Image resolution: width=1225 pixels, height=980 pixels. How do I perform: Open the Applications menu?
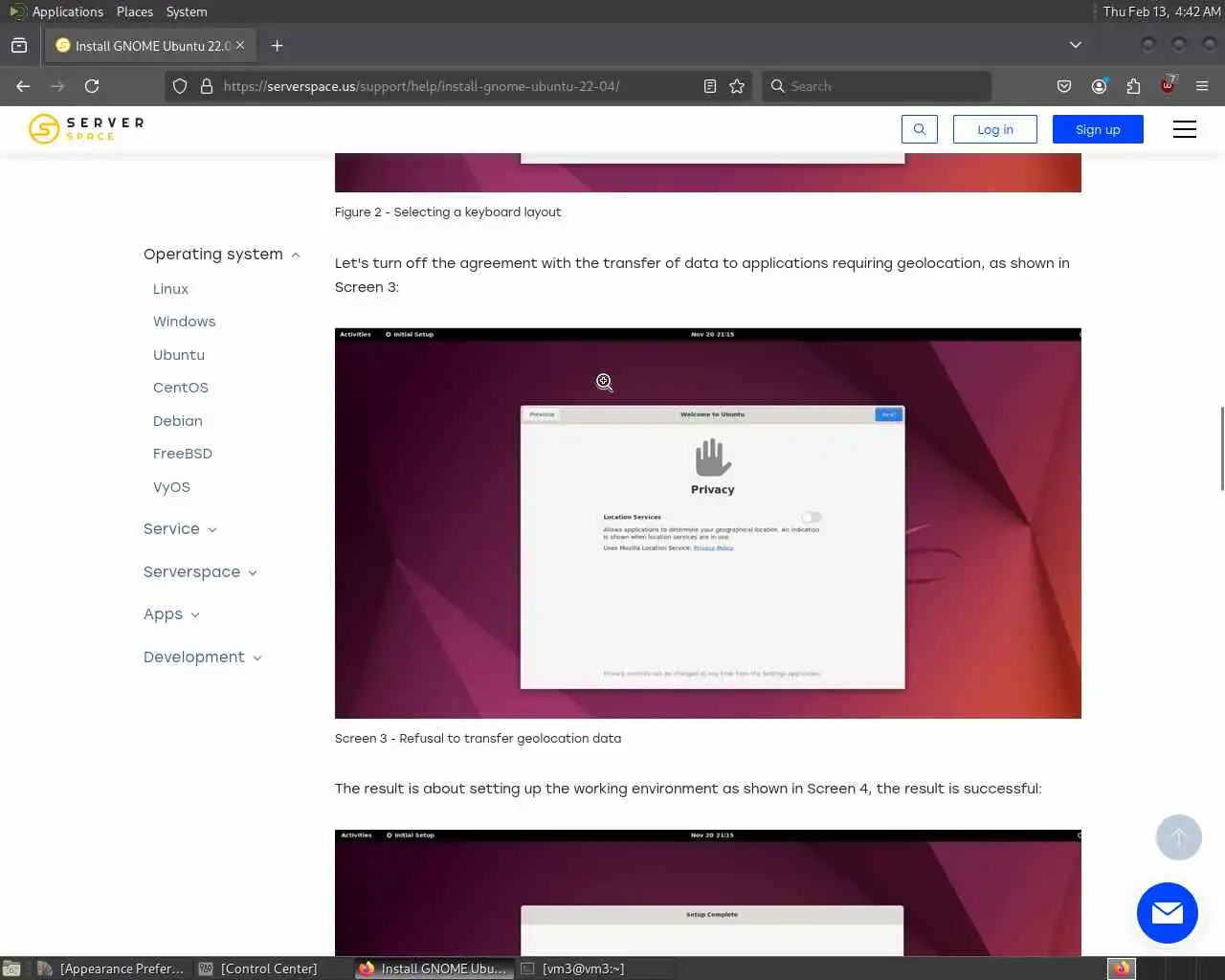tap(56, 11)
